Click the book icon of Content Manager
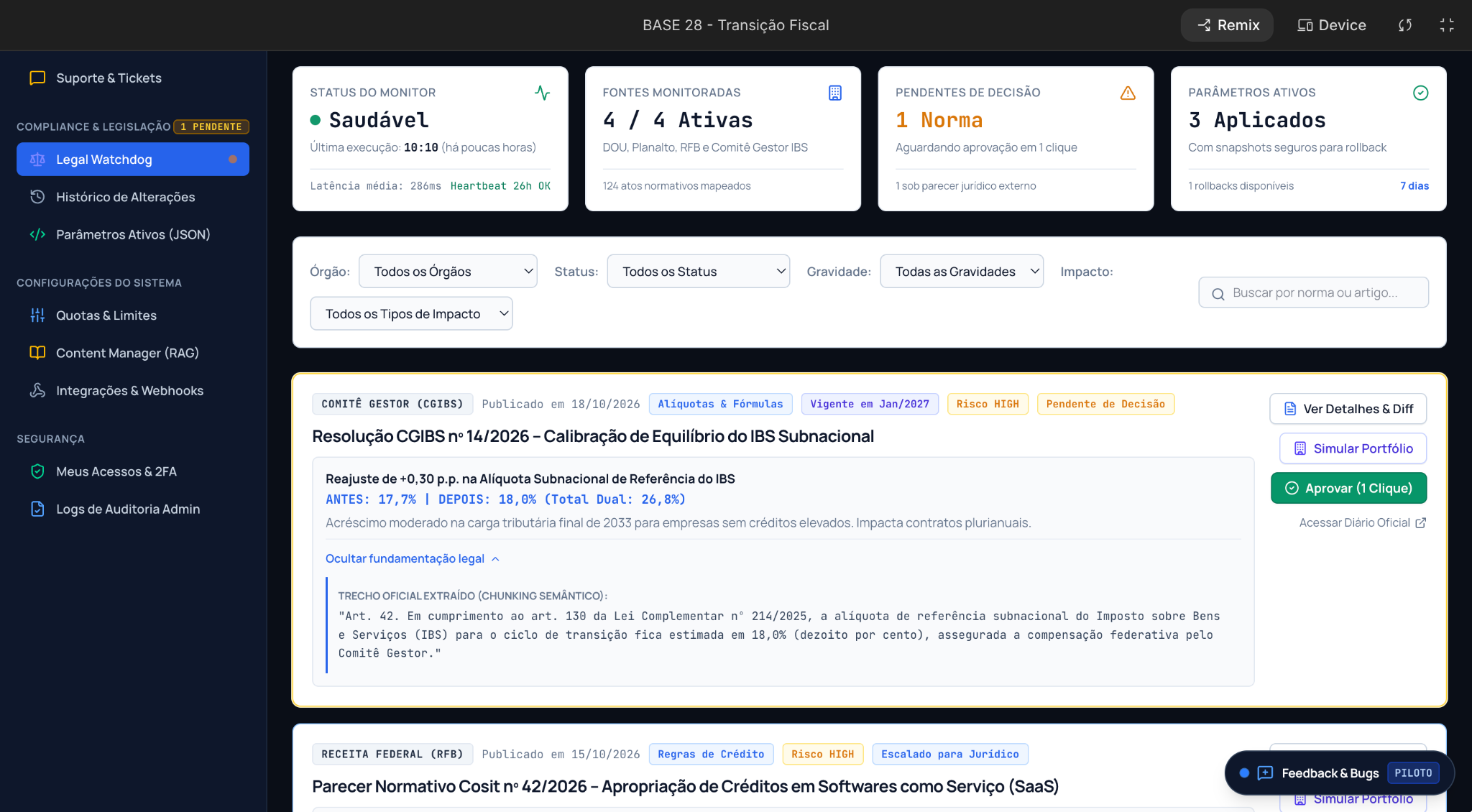The width and height of the screenshot is (1472, 812). coord(37,353)
